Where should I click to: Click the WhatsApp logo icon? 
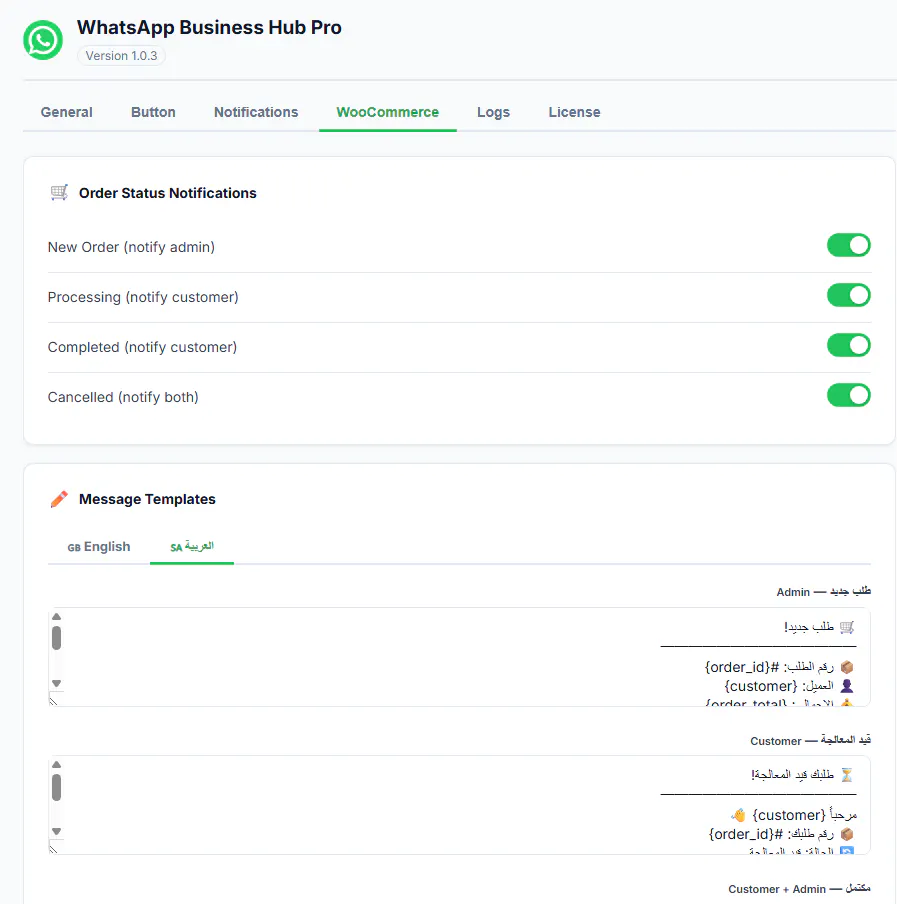43,40
